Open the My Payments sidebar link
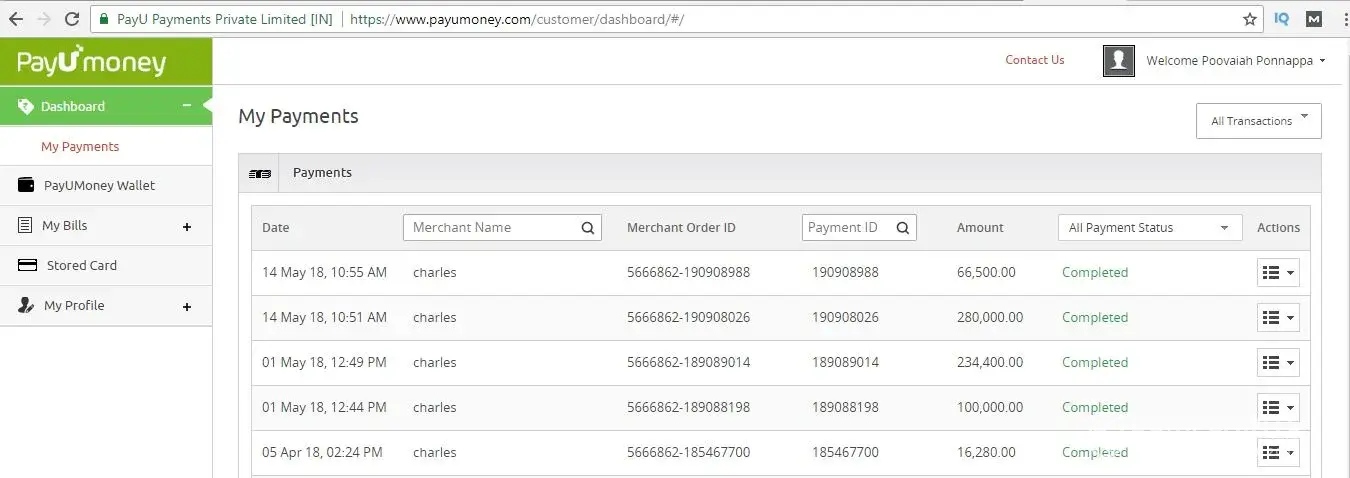1350x478 pixels. tap(80, 147)
